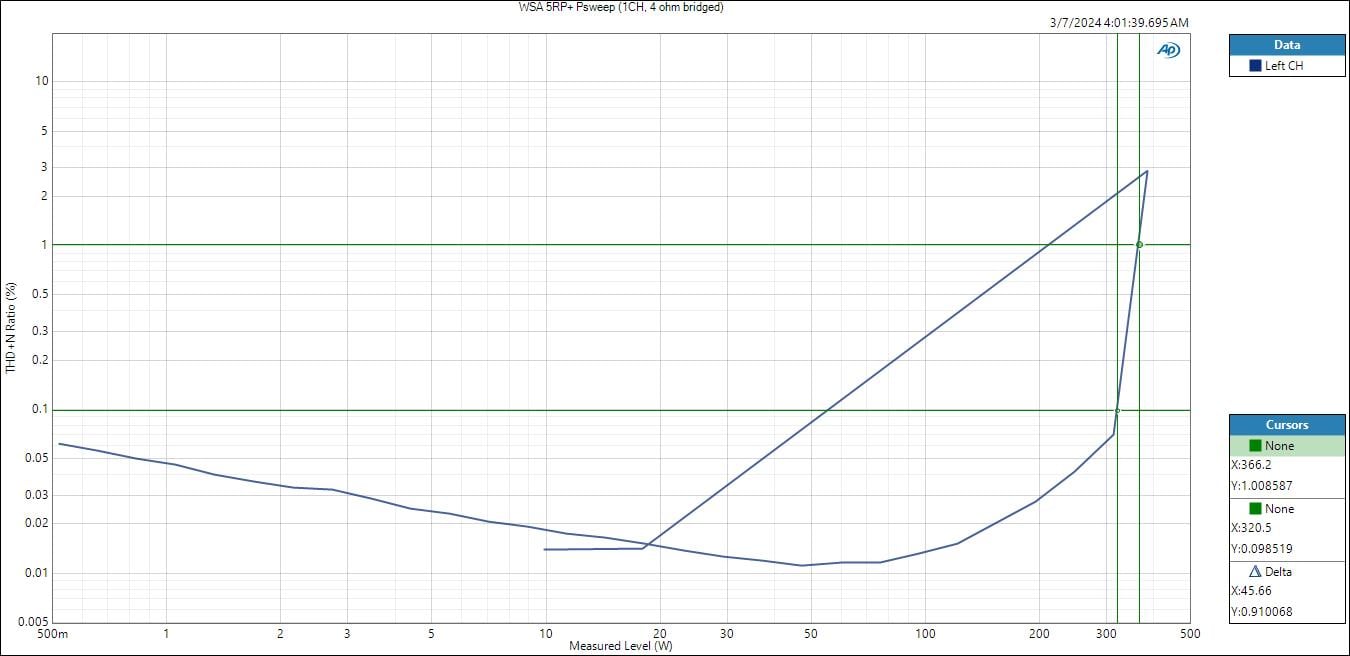Click the Cursors panel header
This screenshot has height=656, width=1350.
point(1287,425)
